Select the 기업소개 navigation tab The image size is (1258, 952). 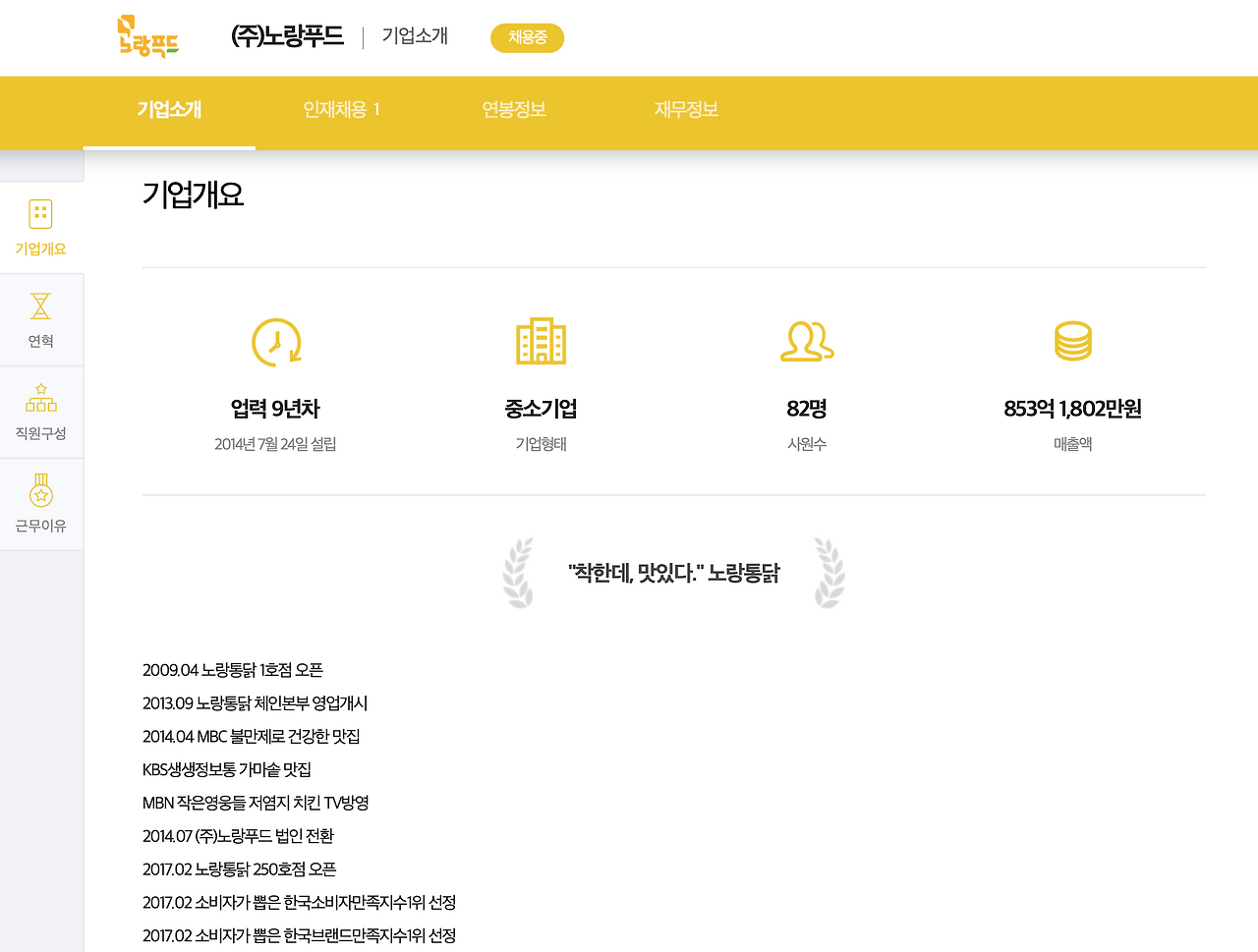point(169,110)
